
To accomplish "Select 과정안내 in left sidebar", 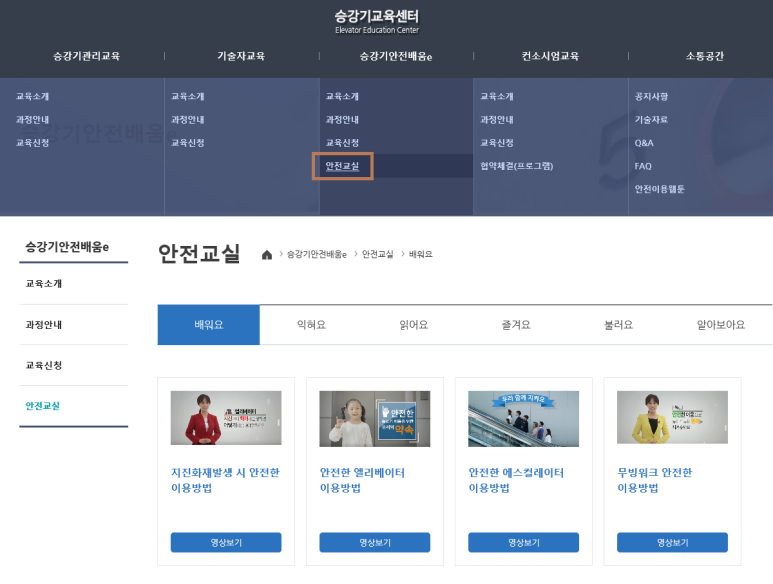I will [44, 325].
